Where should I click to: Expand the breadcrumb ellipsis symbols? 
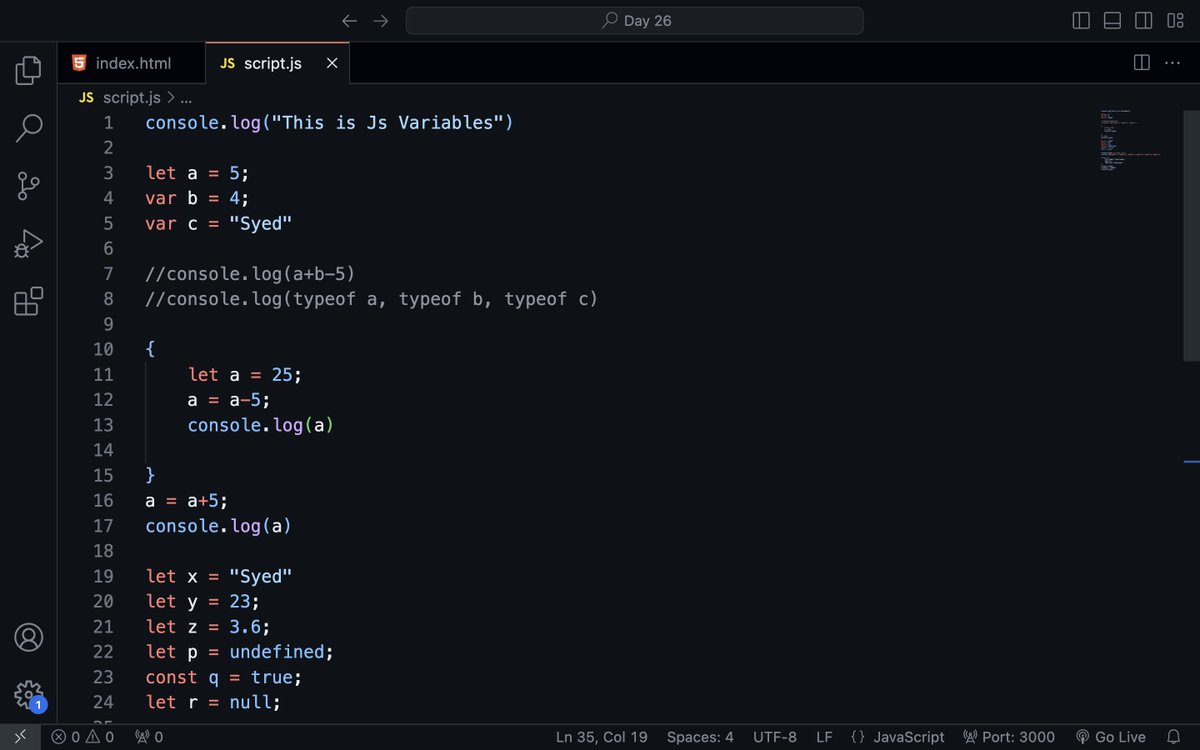[186, 97]
